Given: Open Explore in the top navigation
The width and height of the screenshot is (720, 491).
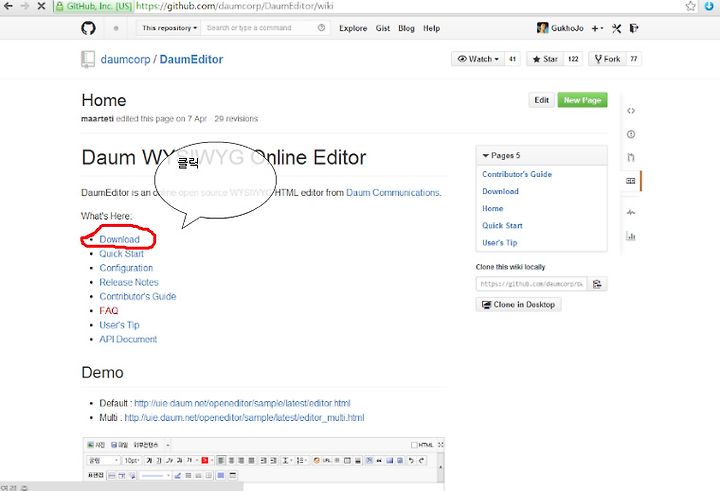Looking at the screenshot, I should tap(353, 28).
